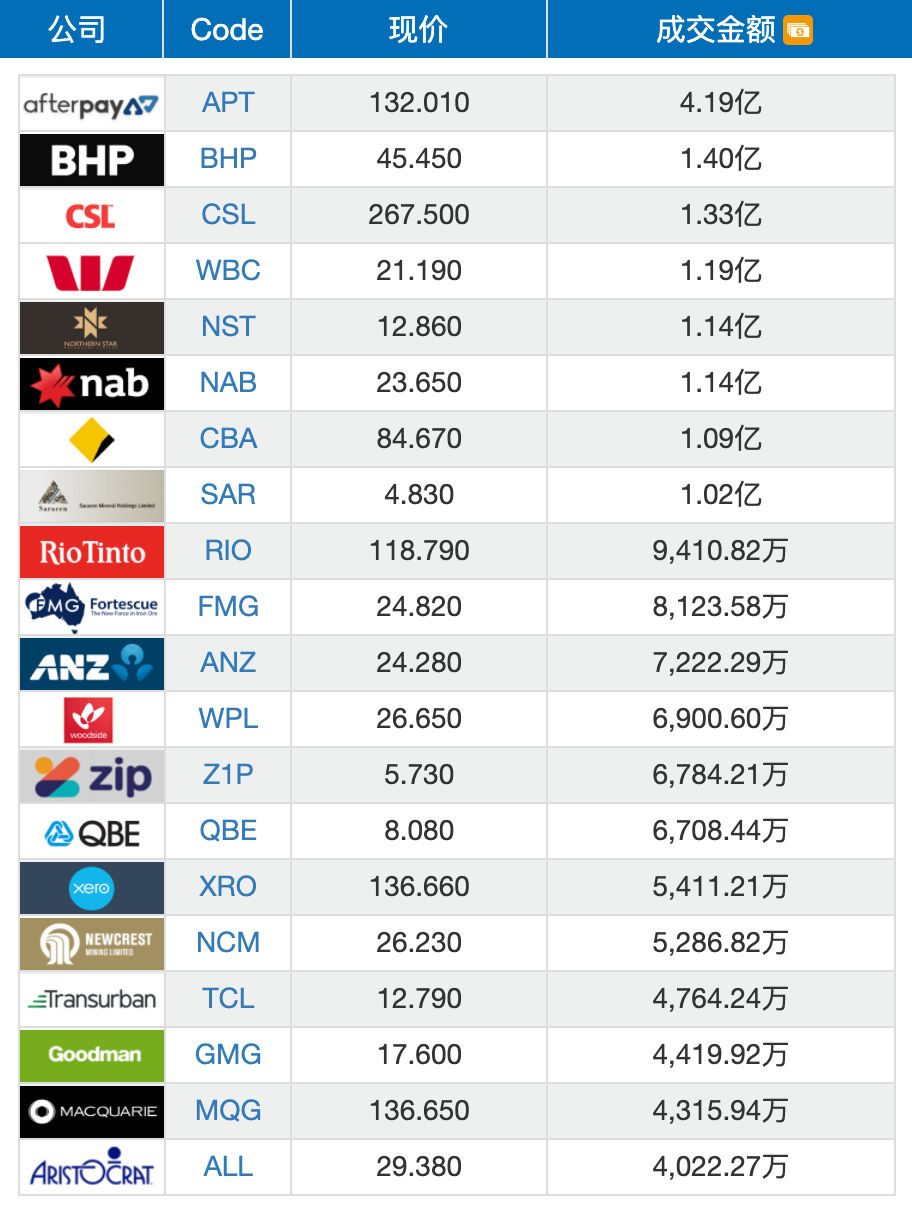912x1208 pixels.
Task: Click the TCL code link
Action: [228, 999]
